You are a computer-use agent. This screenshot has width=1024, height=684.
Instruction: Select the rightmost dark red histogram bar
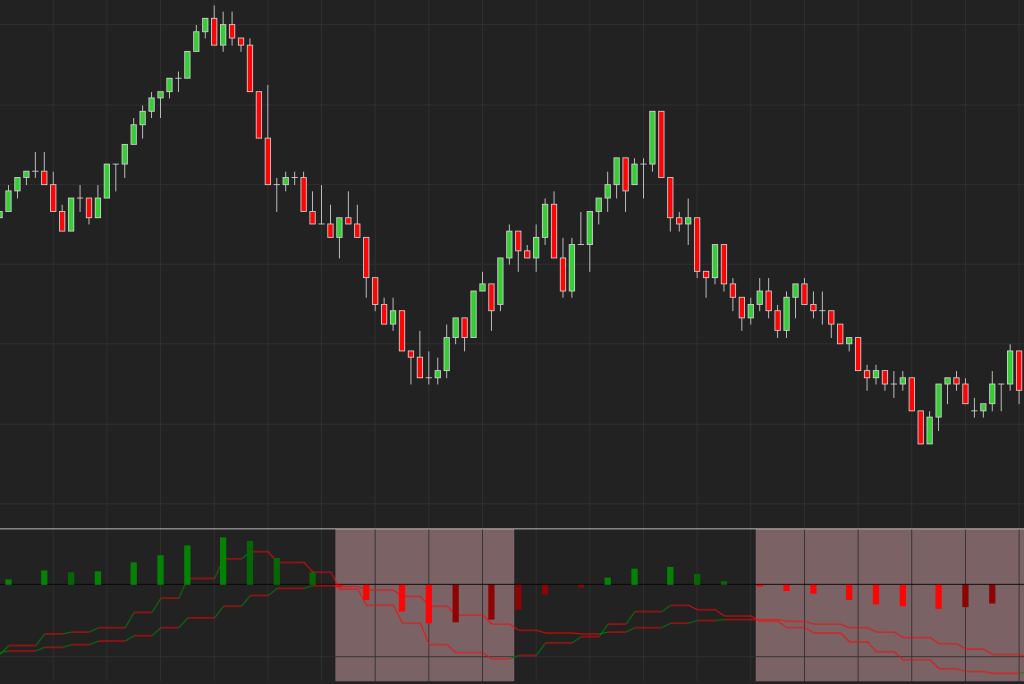click(x=992, y=594)
